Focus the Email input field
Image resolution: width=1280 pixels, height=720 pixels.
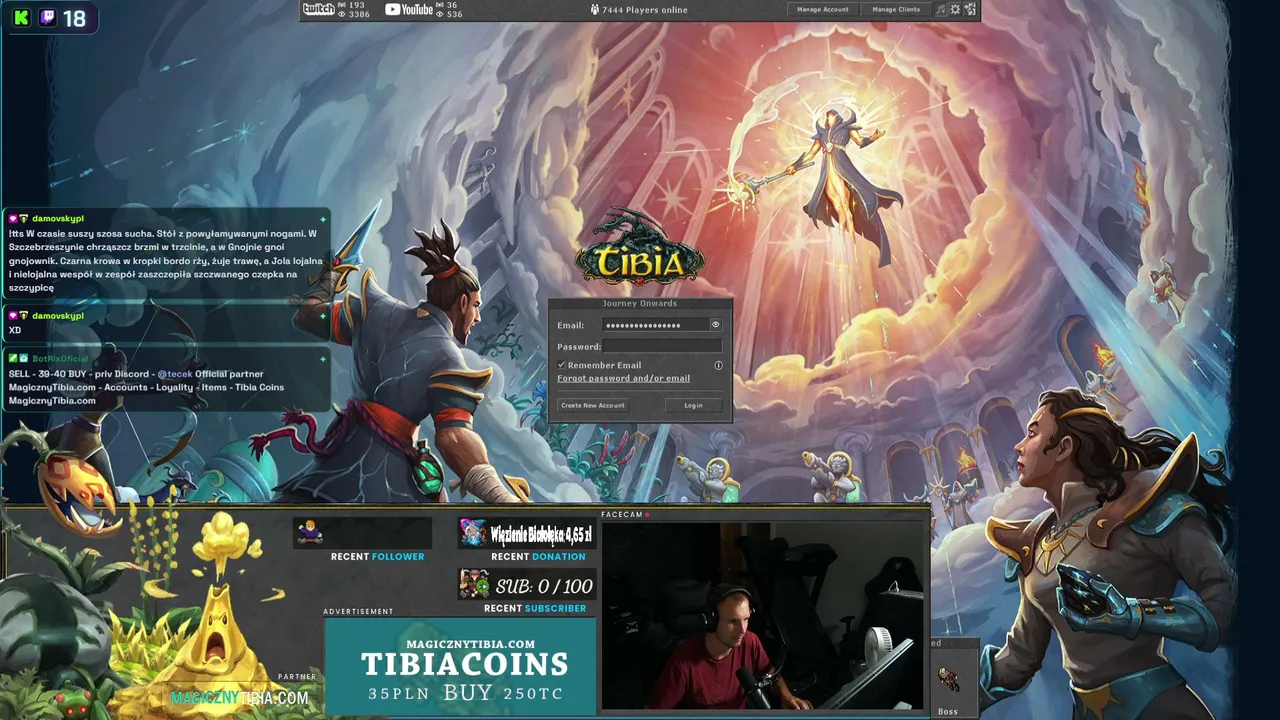(x=656, y=325)
